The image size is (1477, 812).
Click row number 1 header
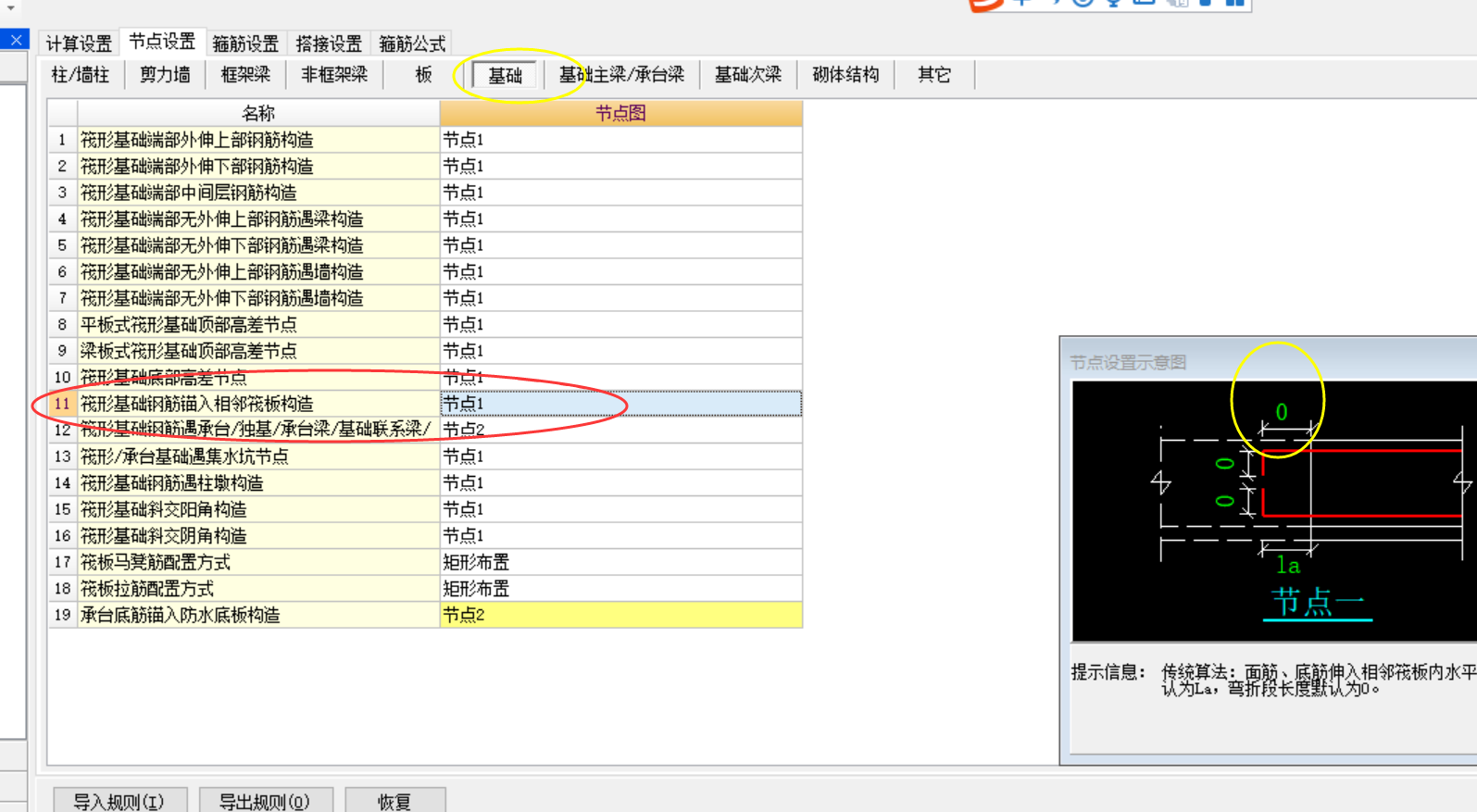pos(62,140)
